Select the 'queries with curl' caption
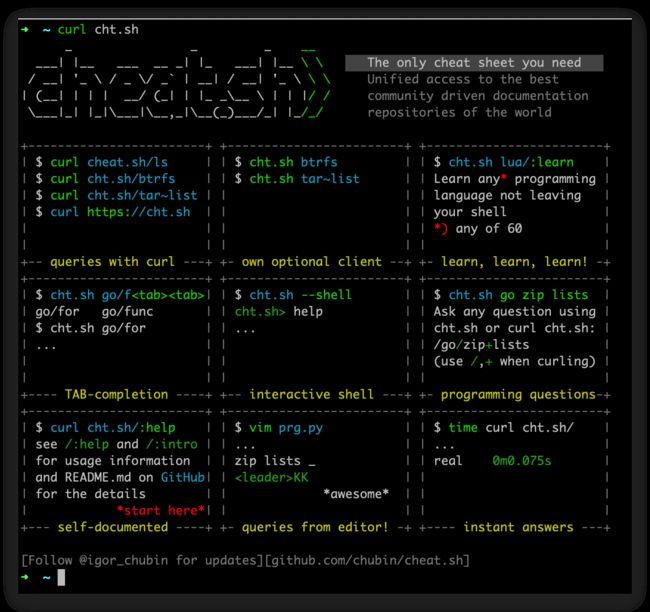Image resolution: width=650 pixels, height=612 pixels. [x=112, y=262]
